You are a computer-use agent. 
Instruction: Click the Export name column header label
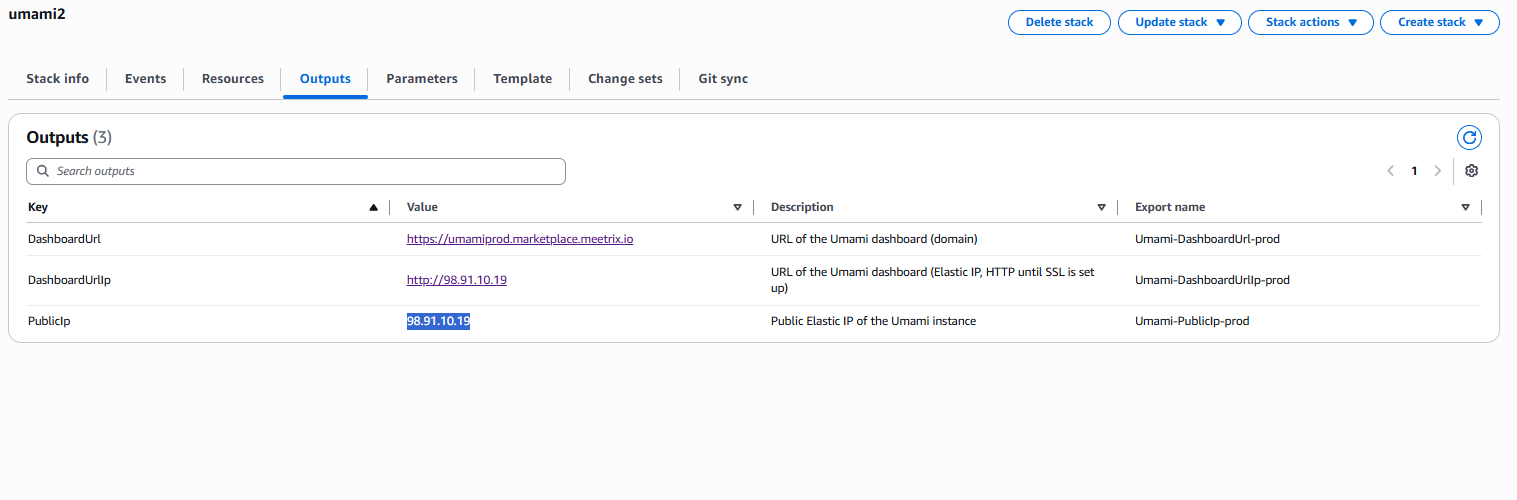[1170, 207]
